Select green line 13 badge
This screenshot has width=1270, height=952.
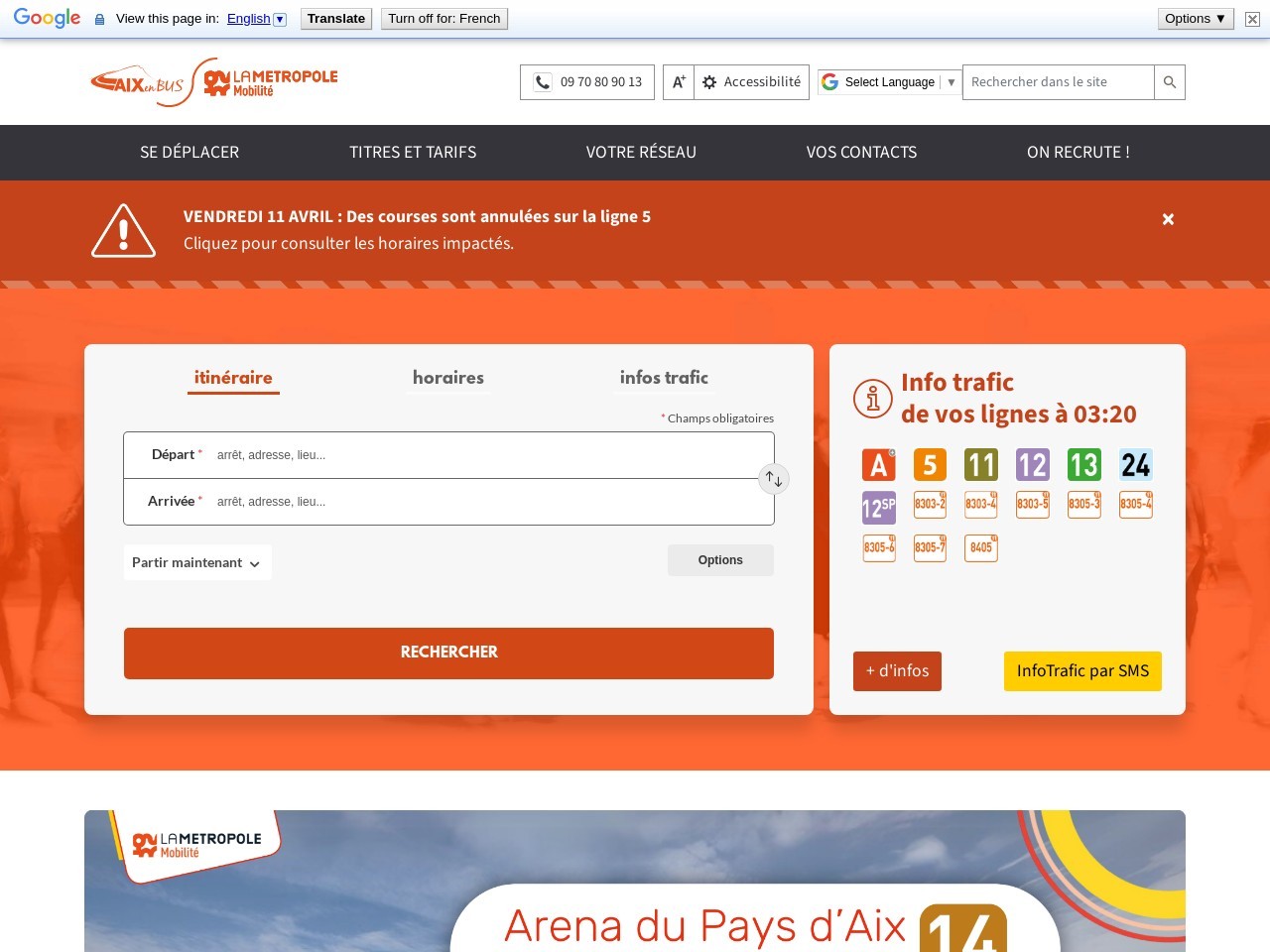(x=1084, y=465)
